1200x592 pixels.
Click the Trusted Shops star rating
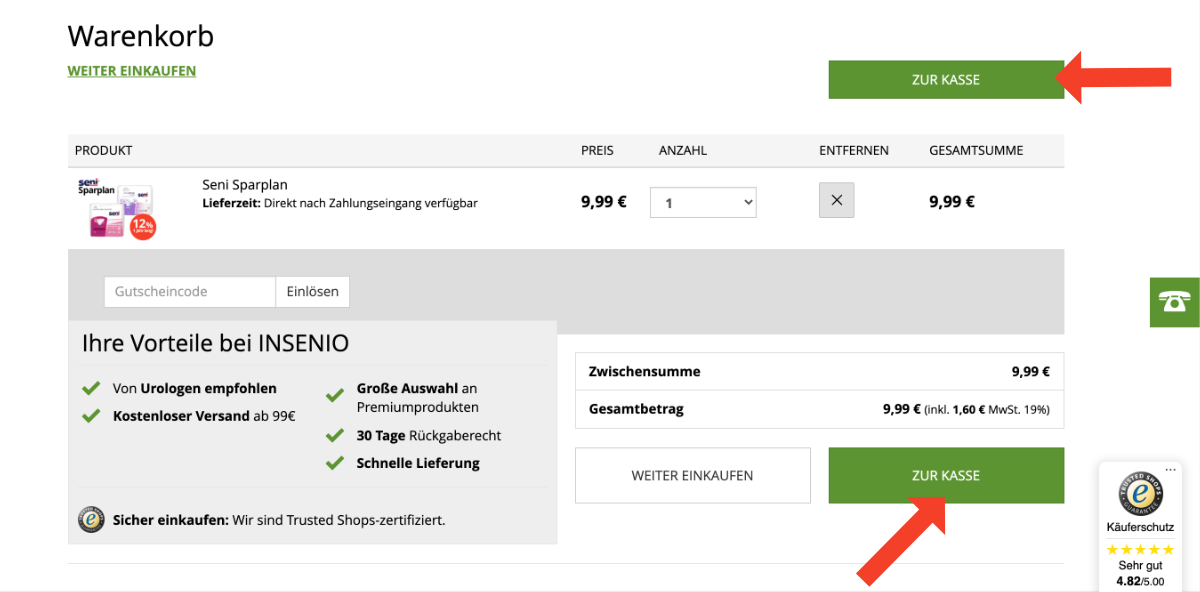click(1140, 549)
